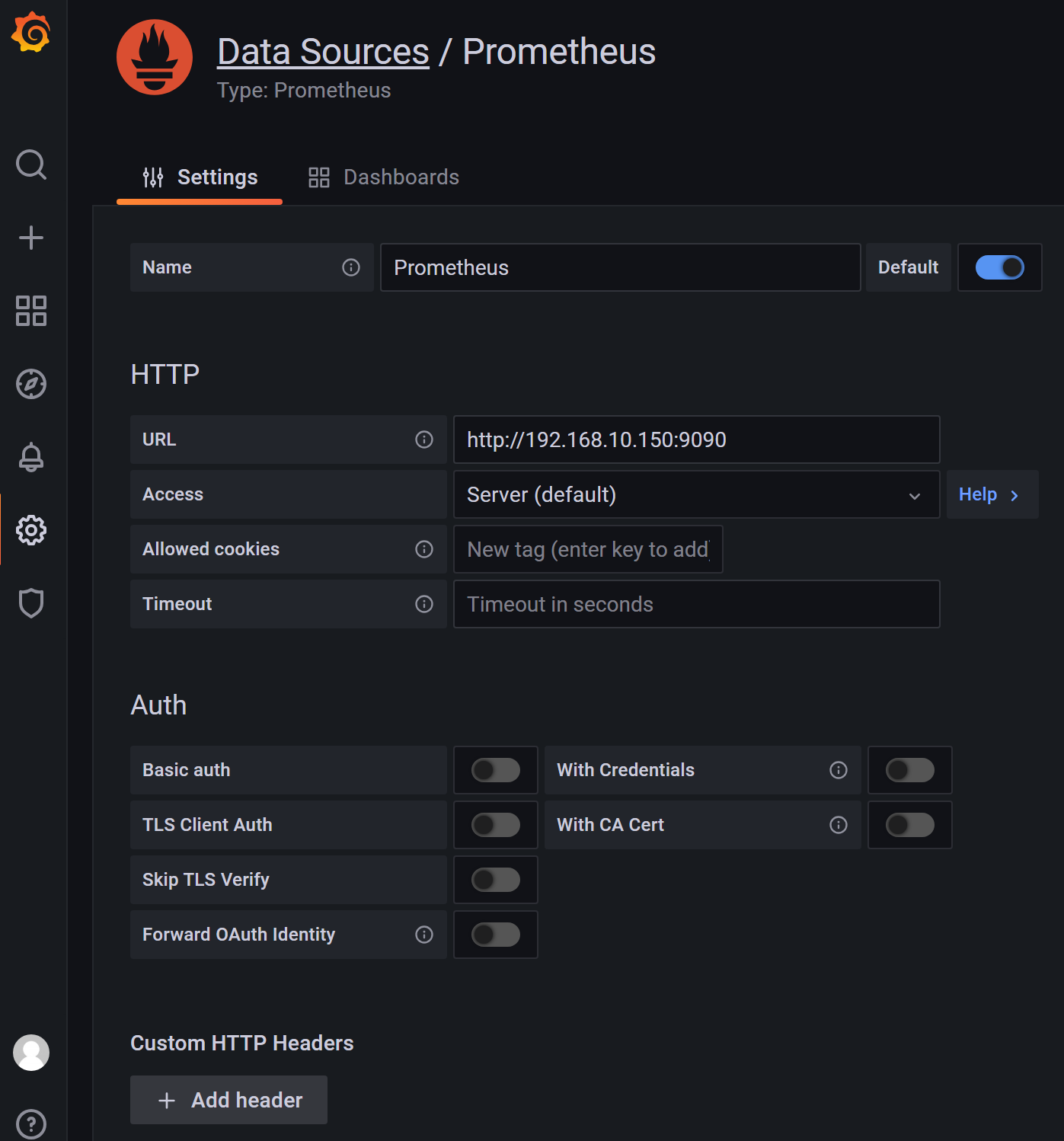Open the search magnifier in the sidebar
Viewport: 1064px width, 1141px height.
coord(31,165)
